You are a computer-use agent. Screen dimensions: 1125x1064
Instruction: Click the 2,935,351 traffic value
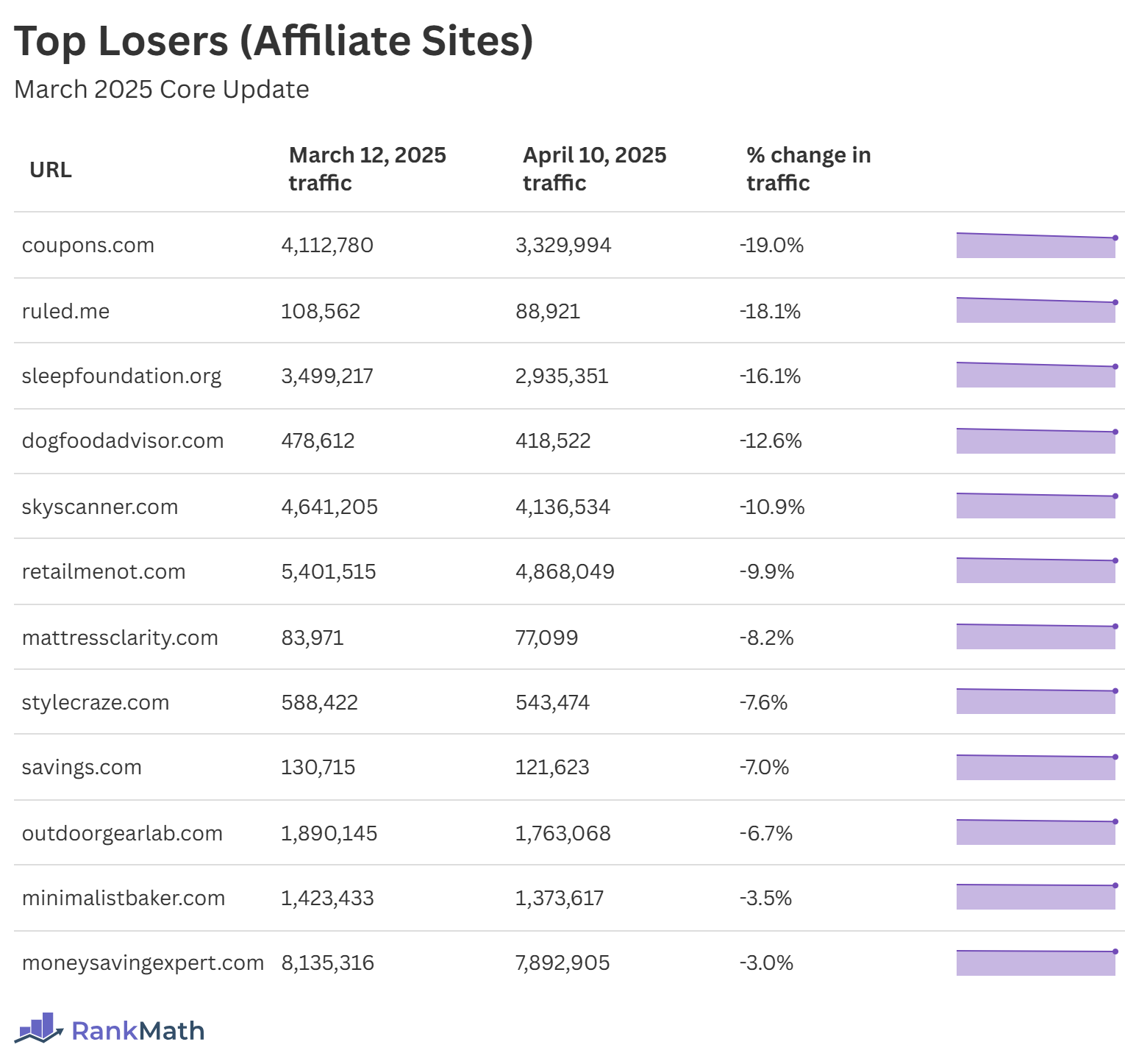pos(562,376)
